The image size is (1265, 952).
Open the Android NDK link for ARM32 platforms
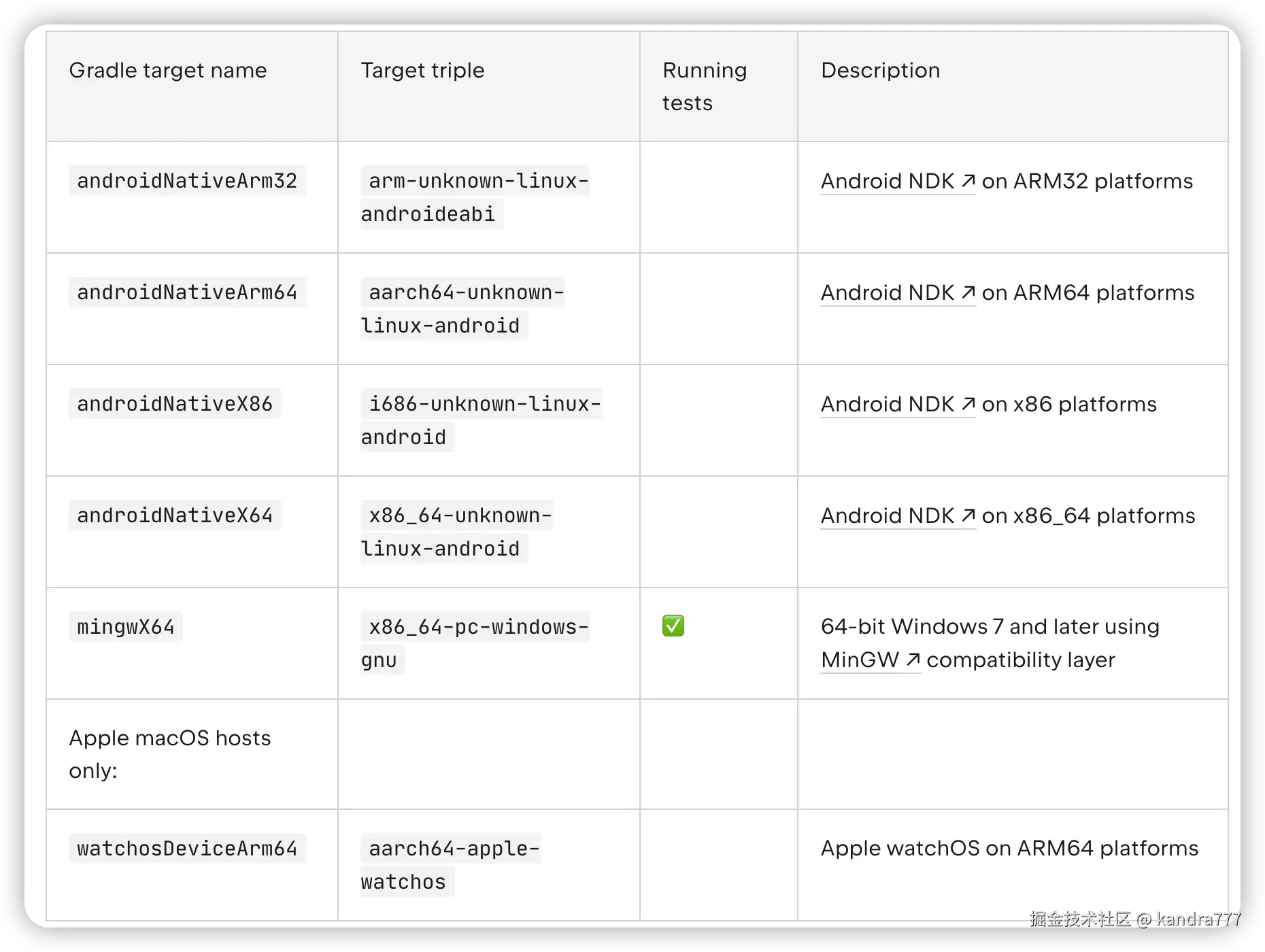click(888, 181)
